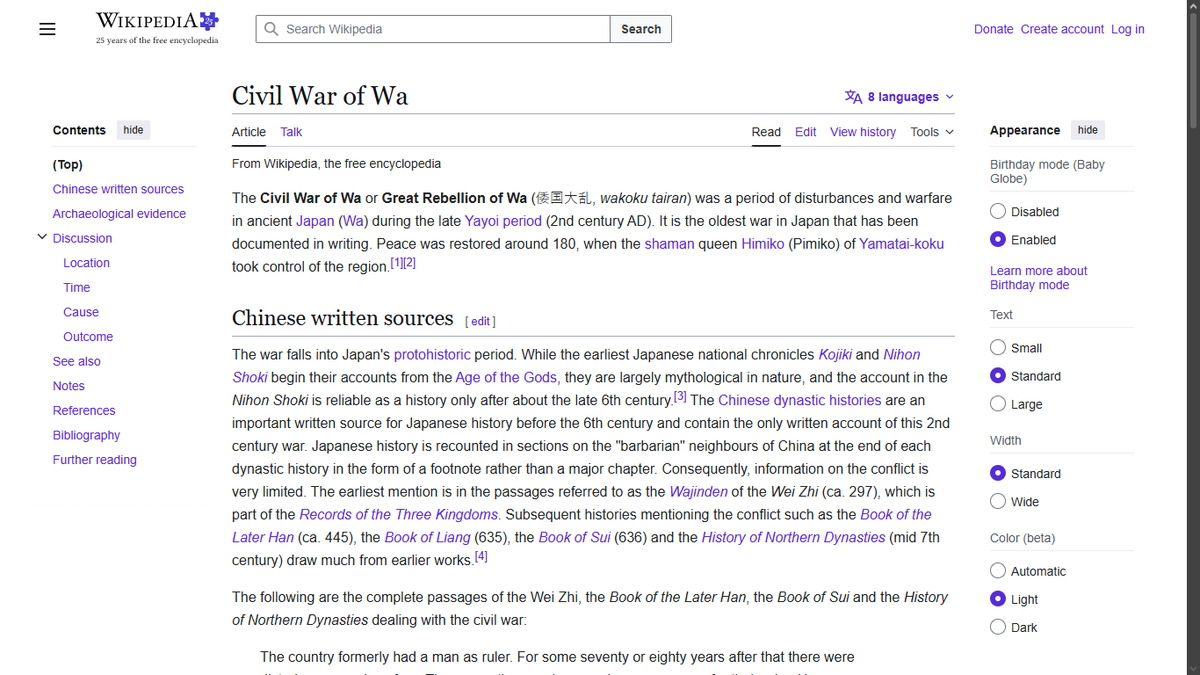Go to Outcome subsection in contents
The image size is (1200, 675).
pos(88,337)
